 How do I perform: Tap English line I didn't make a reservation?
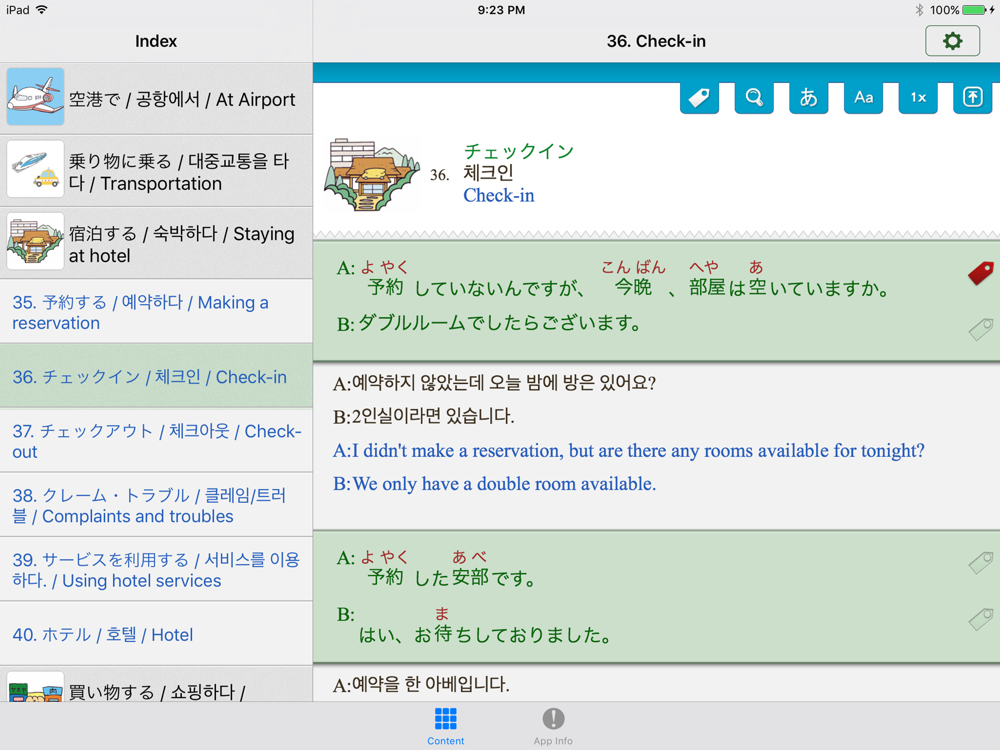point(628,451)
